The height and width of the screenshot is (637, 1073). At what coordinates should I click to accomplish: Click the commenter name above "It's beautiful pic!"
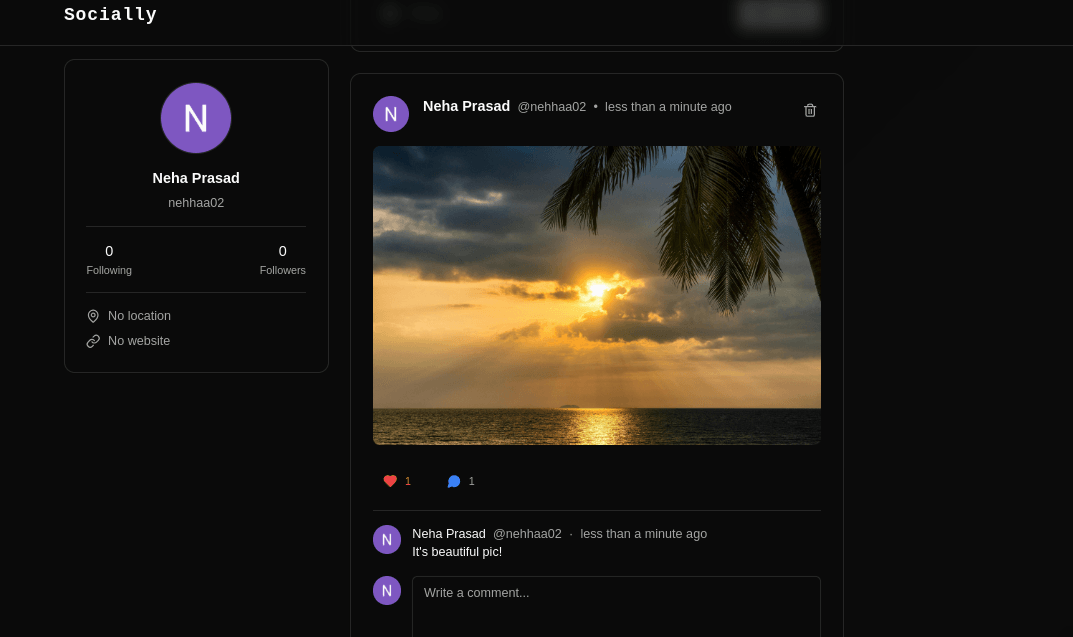click(449, 534)
